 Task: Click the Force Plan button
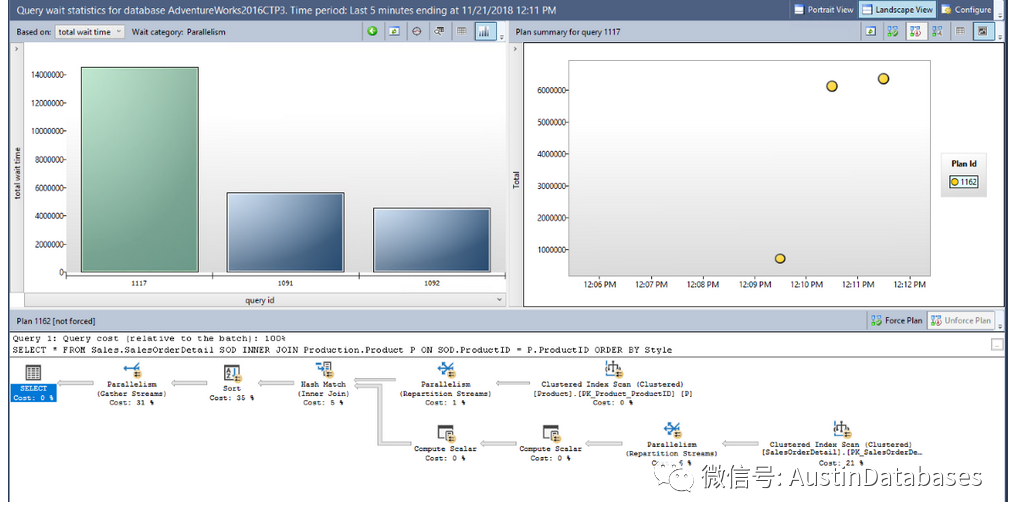point(896,320)
